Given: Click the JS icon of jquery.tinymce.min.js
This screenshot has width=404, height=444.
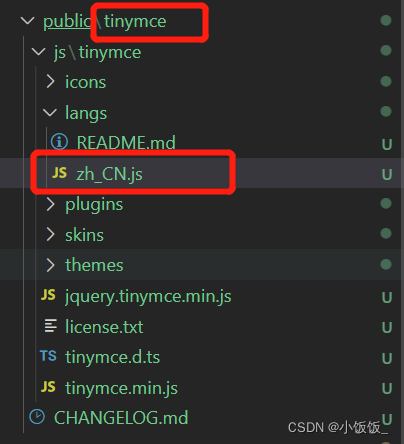Looking at the screenshot, I should 48,295.
